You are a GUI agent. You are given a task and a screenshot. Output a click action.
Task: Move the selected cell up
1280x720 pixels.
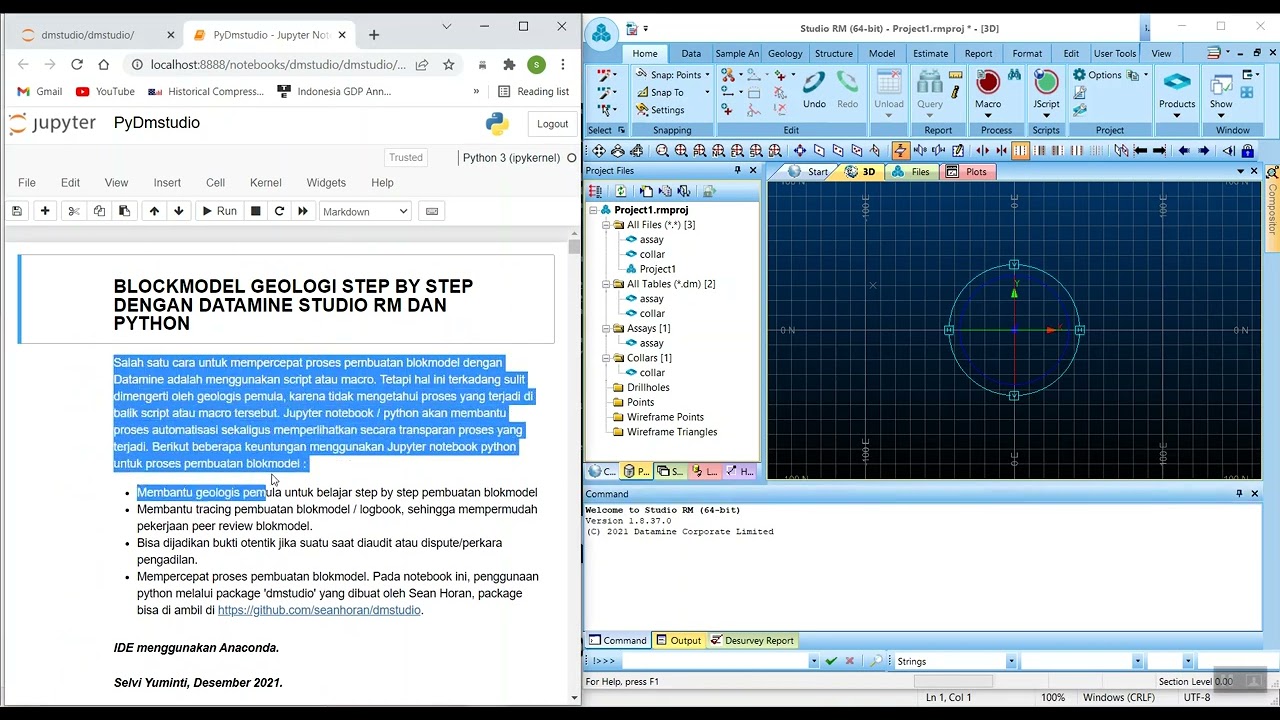click(154, 211)
